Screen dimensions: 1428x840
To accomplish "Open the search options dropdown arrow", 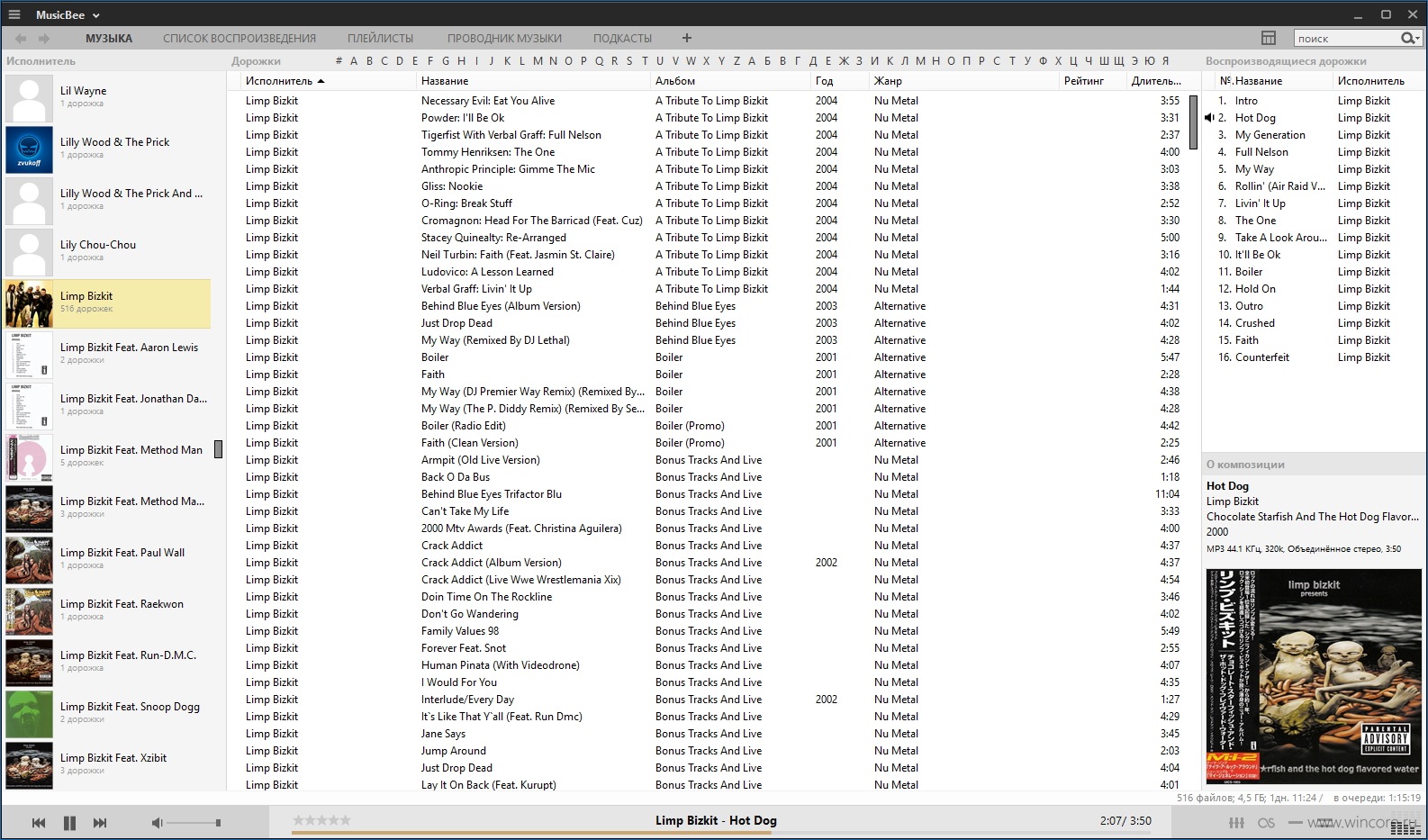I will point(1417,39).
